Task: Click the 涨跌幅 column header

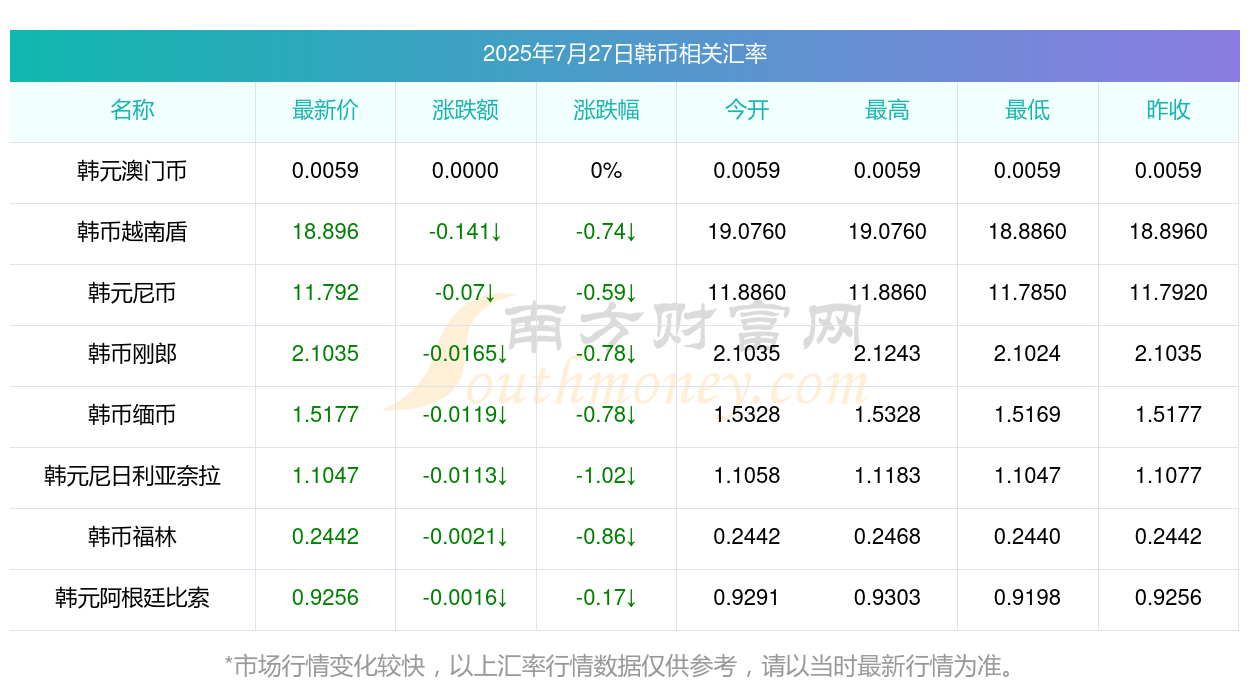Action: [x=606, y=110]
